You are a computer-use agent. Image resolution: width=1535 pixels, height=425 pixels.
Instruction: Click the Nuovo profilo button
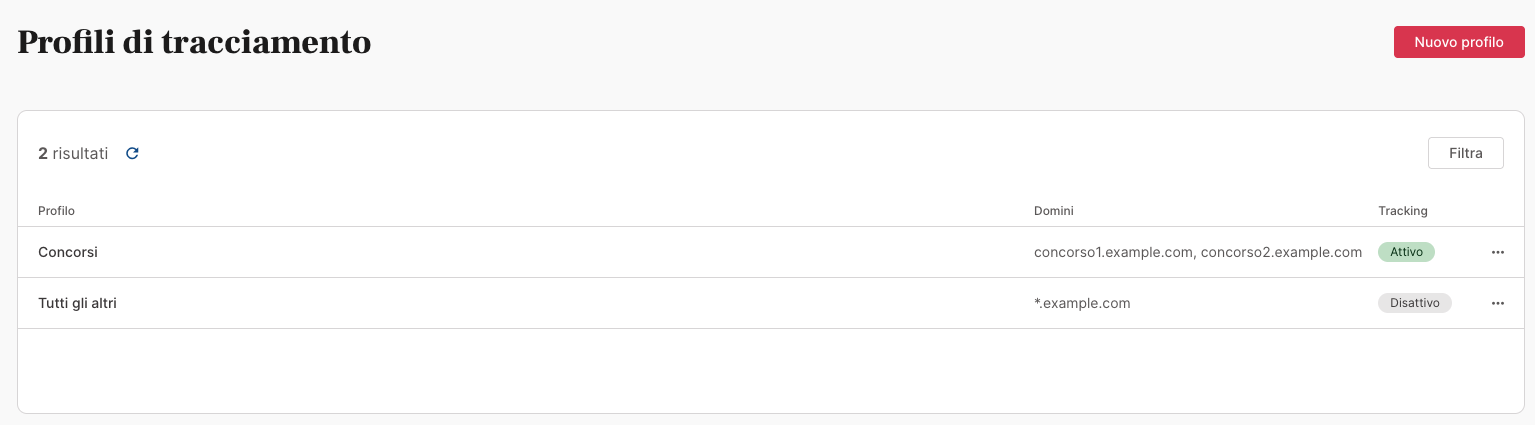click(1459, 42)
